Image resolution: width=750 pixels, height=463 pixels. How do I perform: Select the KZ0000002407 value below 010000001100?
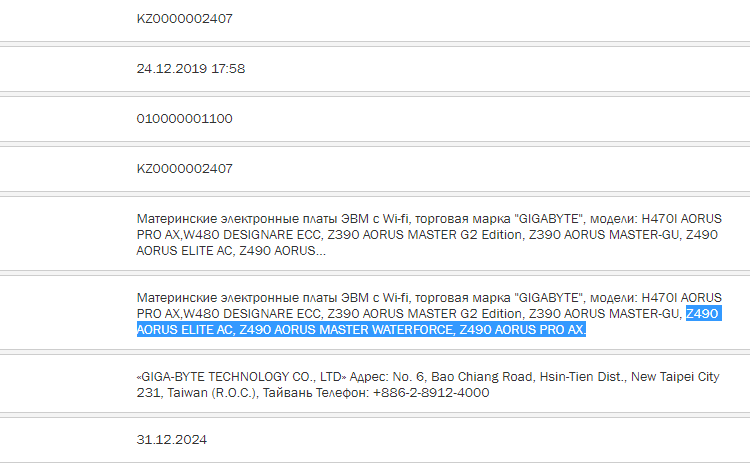(x=185, y=169)
